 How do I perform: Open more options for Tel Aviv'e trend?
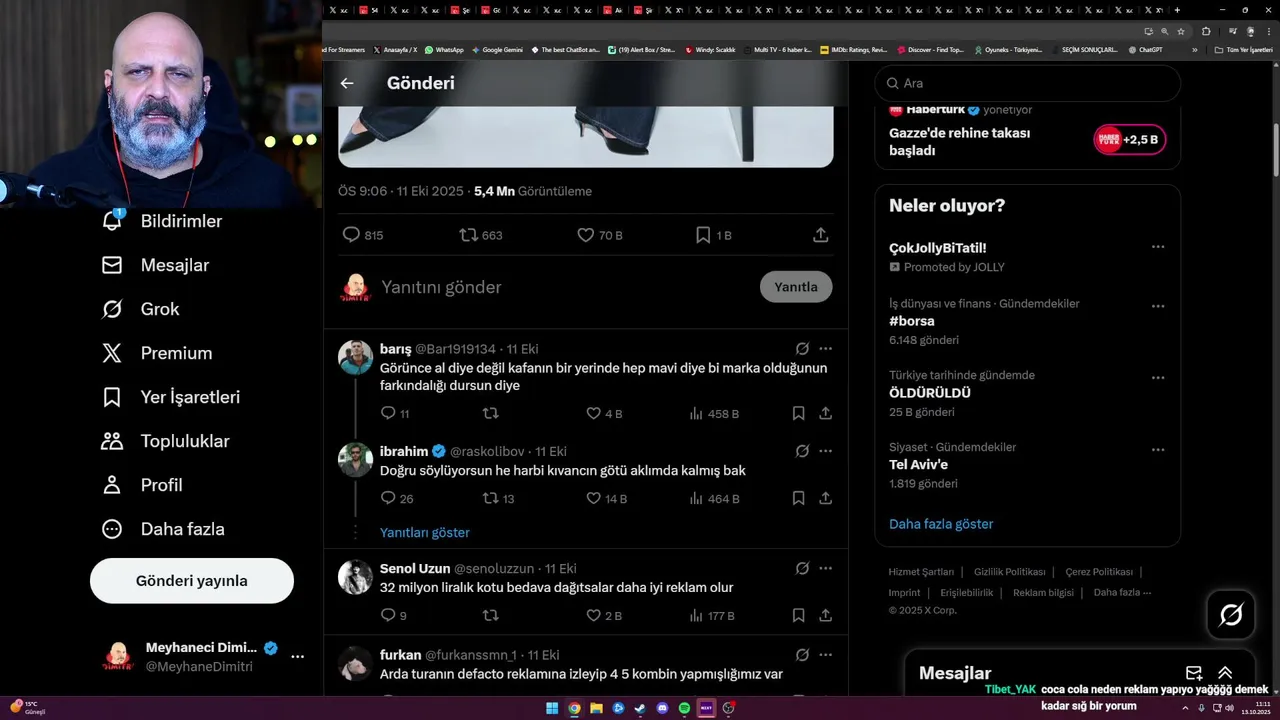point(1158,450)
